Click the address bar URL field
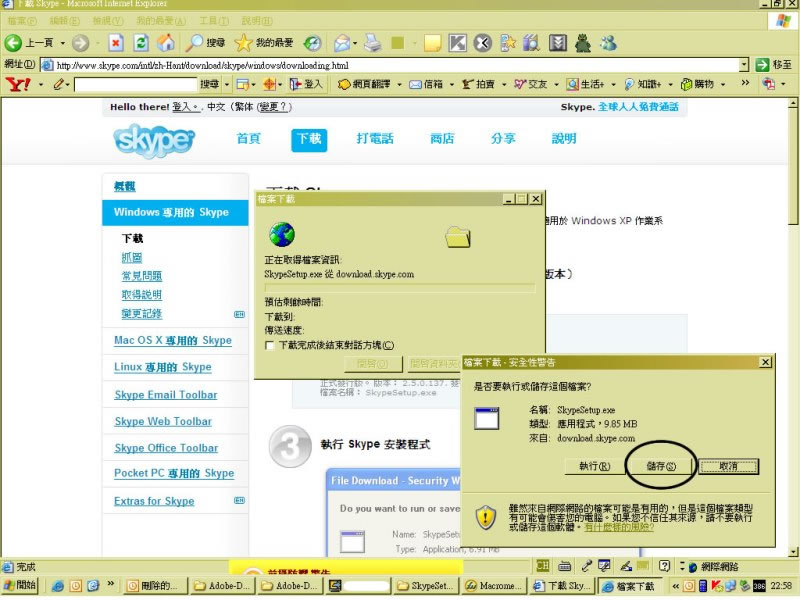The width and height of the screenshot is (800, 600). tap(390, 65)
